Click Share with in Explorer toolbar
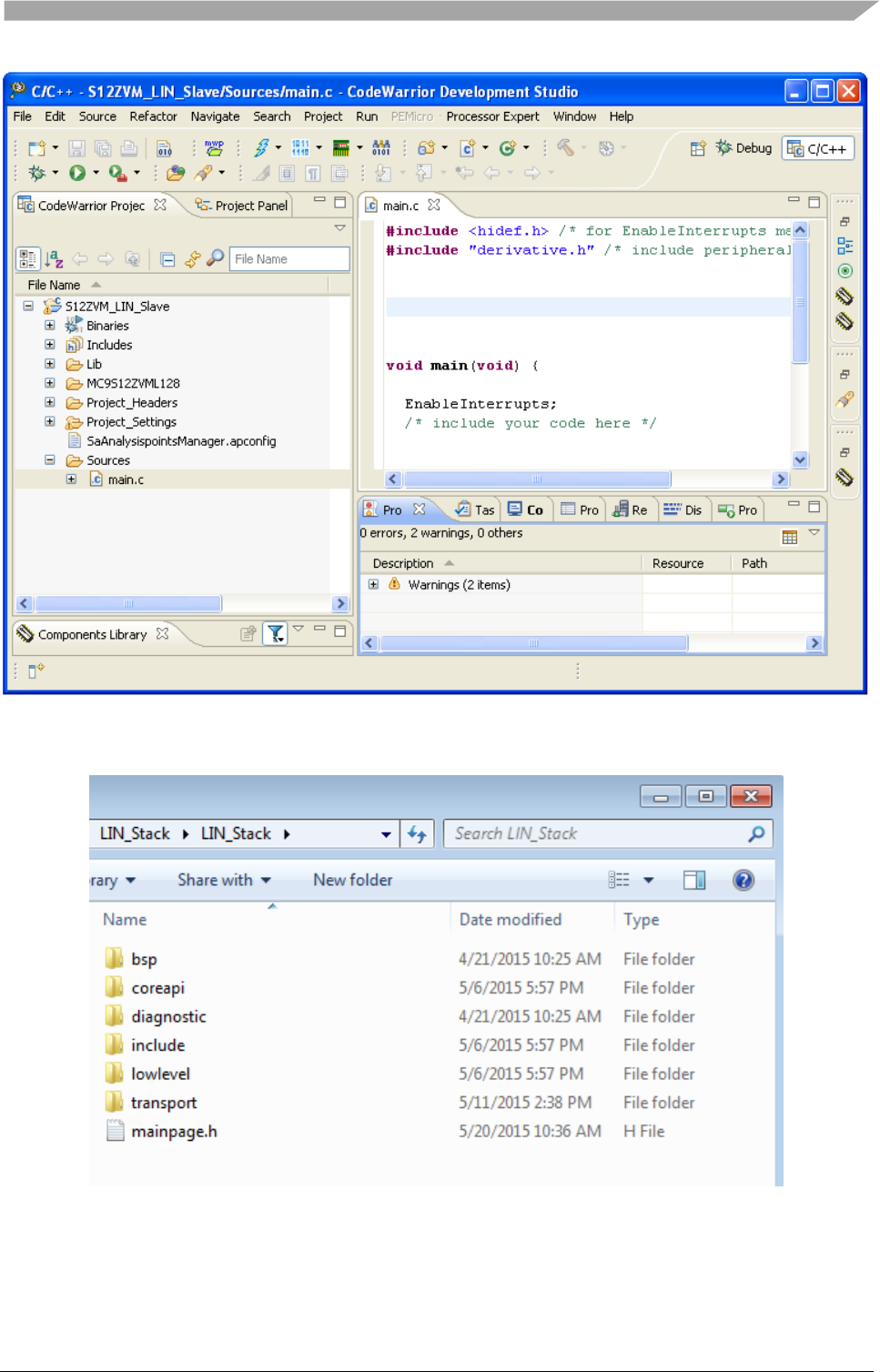Viewport: 880px width, 1372px height. click(224, 880)
